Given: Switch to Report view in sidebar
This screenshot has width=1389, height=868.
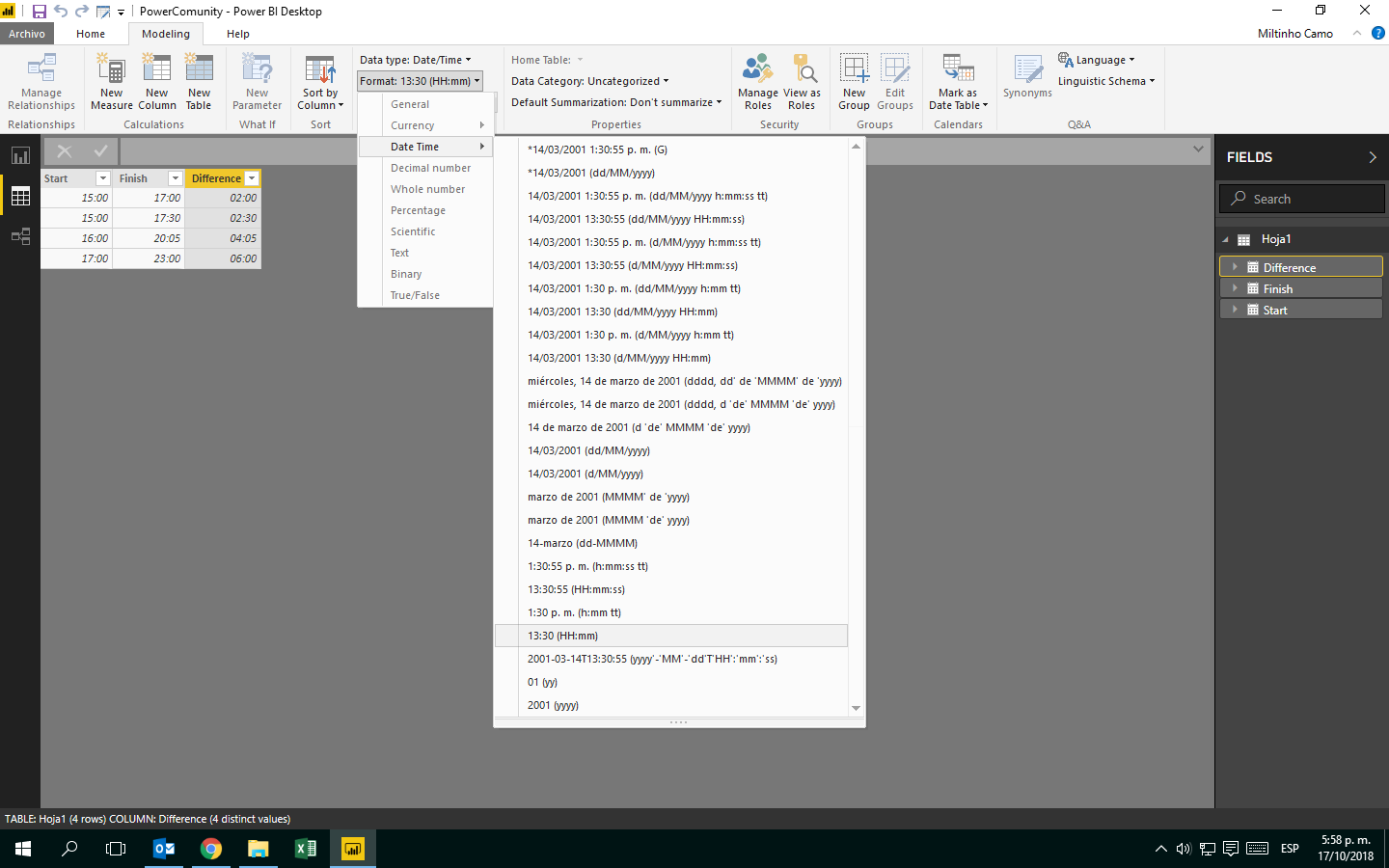Looking at the screenshot, I should (20, 155).
